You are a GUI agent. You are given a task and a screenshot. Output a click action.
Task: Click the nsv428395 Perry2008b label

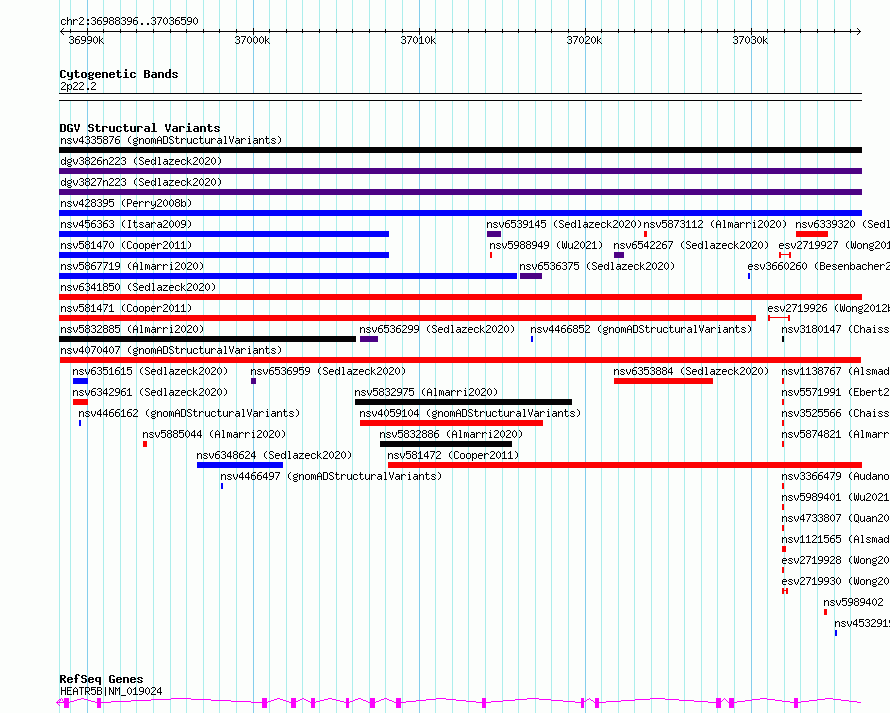(x=126, y=203)
